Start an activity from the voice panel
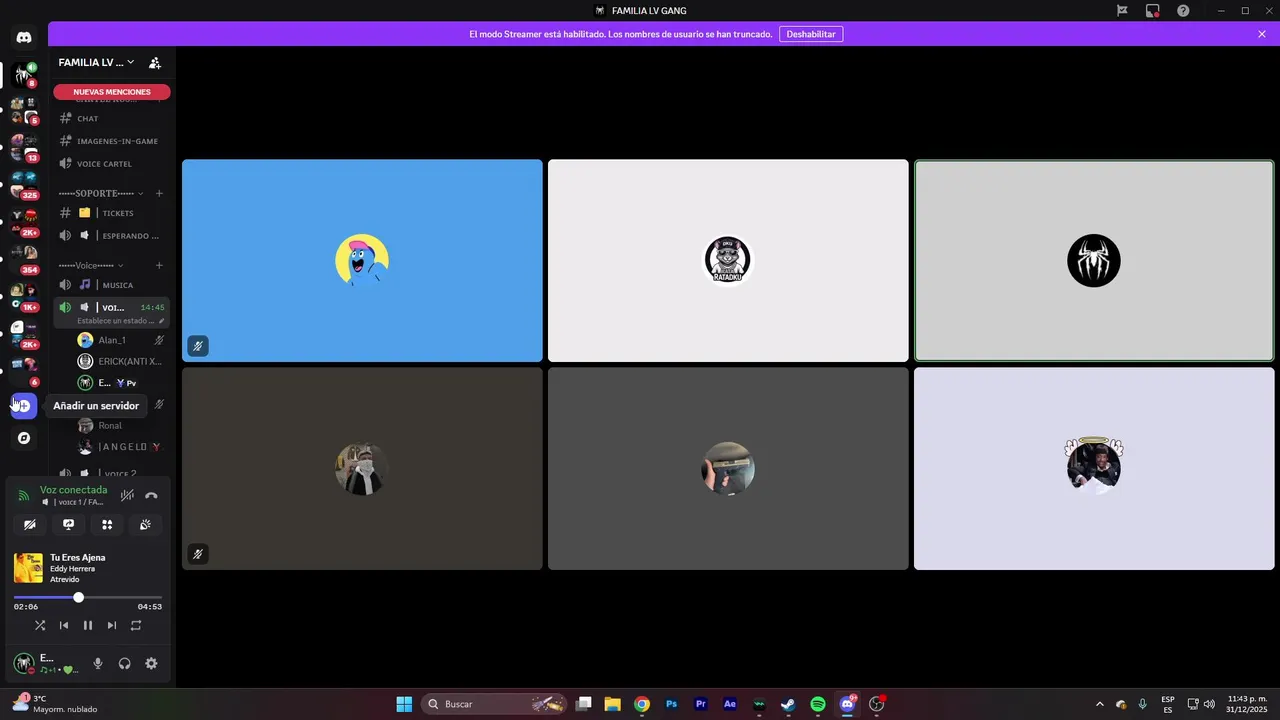 pyautogui.click(x=107, y=524)
